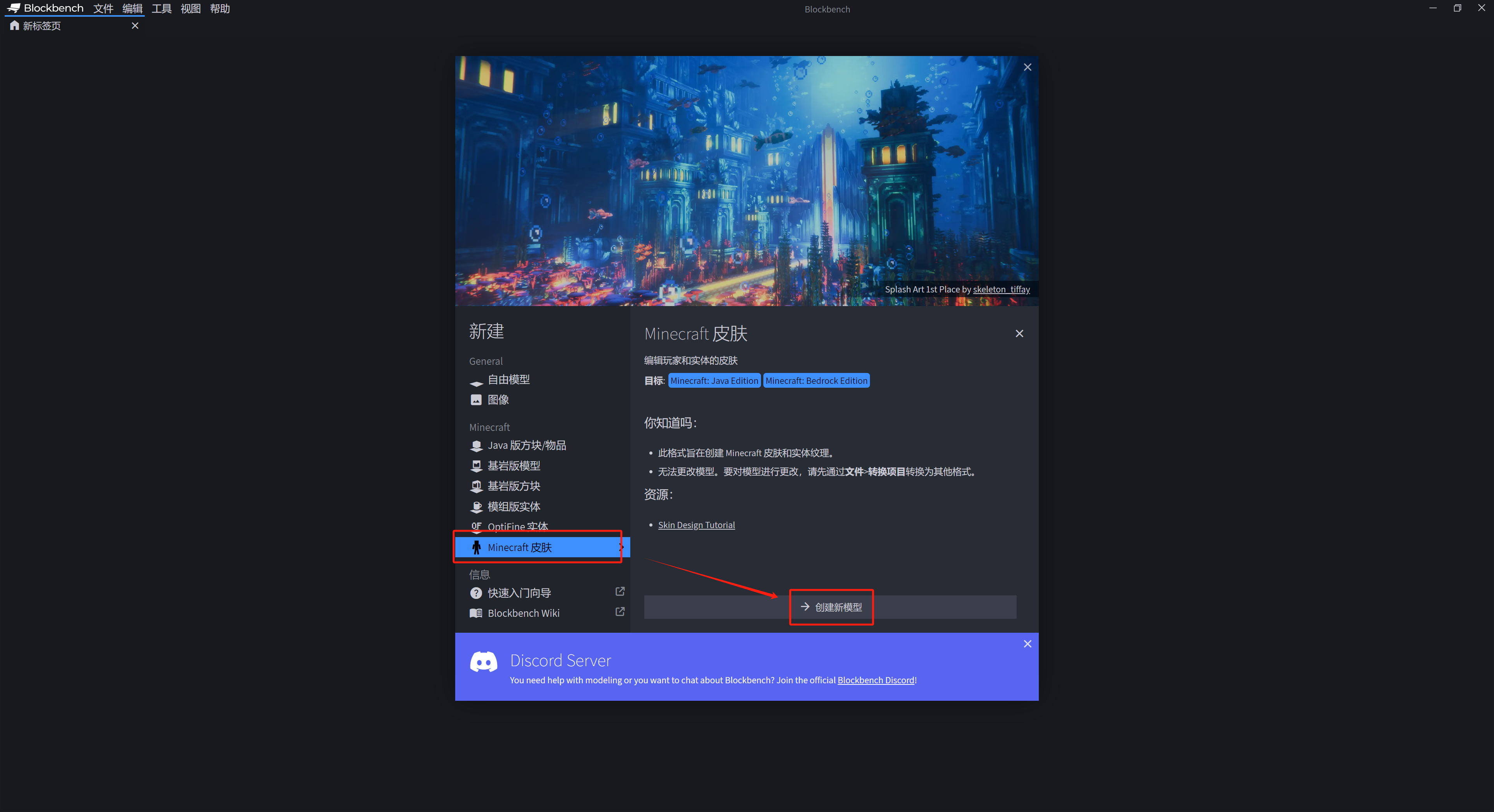The height and width of the screenshot is (812, 1494).
Task: Open the 编辑 menu
Action: [x=132, y=8]
